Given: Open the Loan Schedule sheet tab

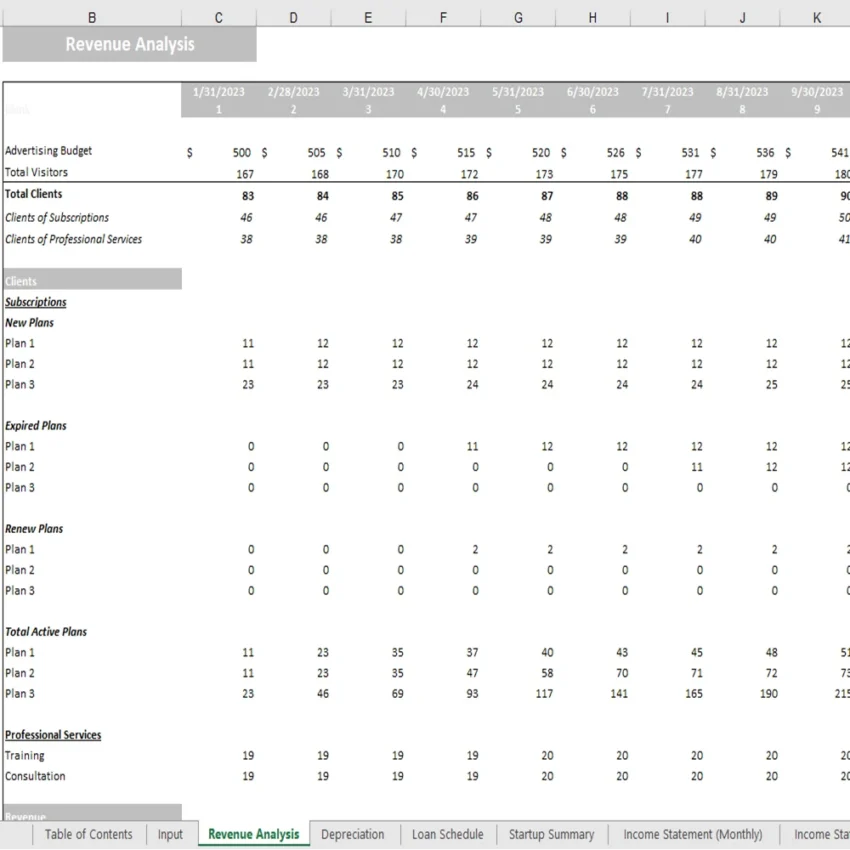Looking at the screenshot, I should click(447, 834).
